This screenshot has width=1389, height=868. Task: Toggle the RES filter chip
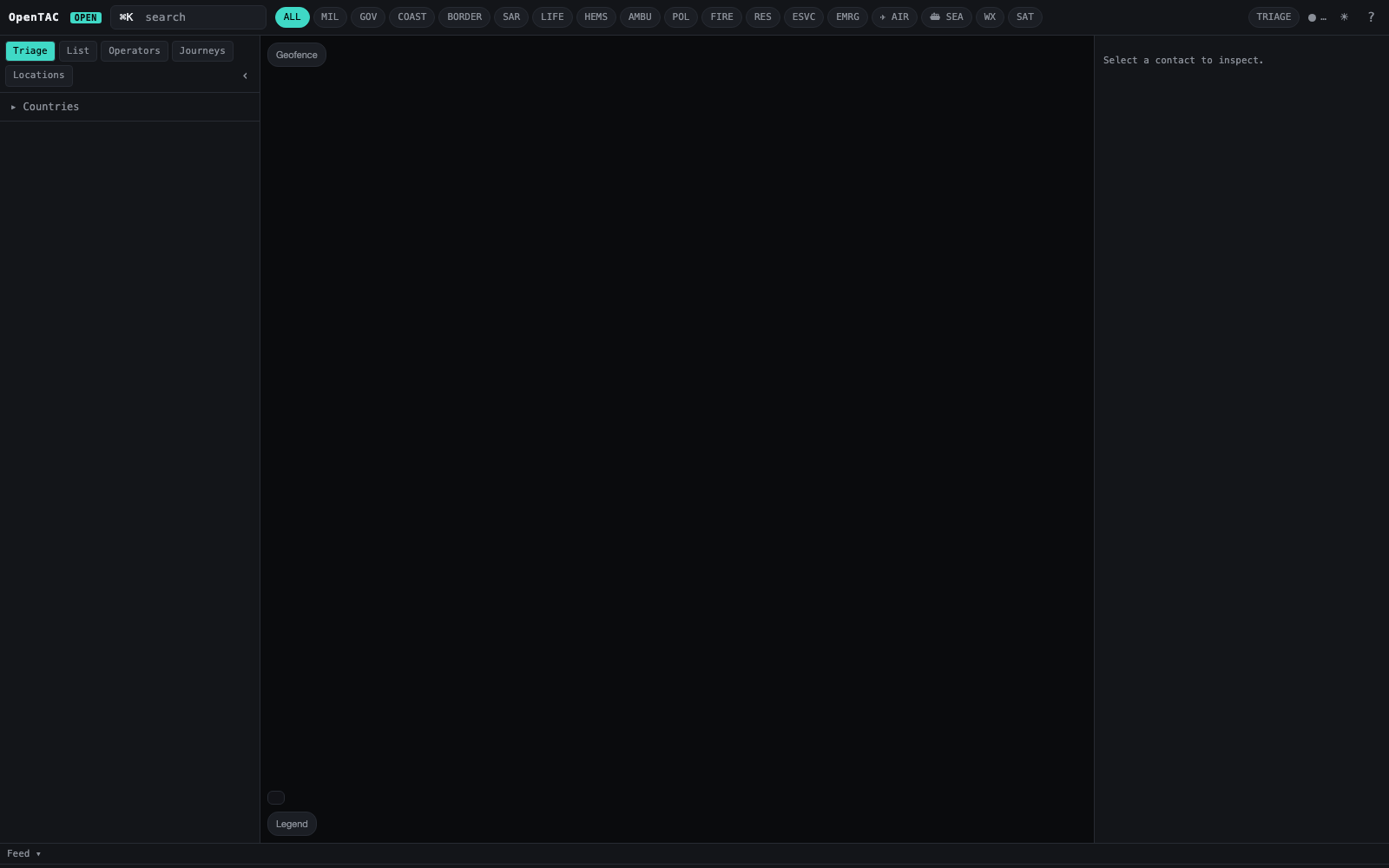(763, 17)
